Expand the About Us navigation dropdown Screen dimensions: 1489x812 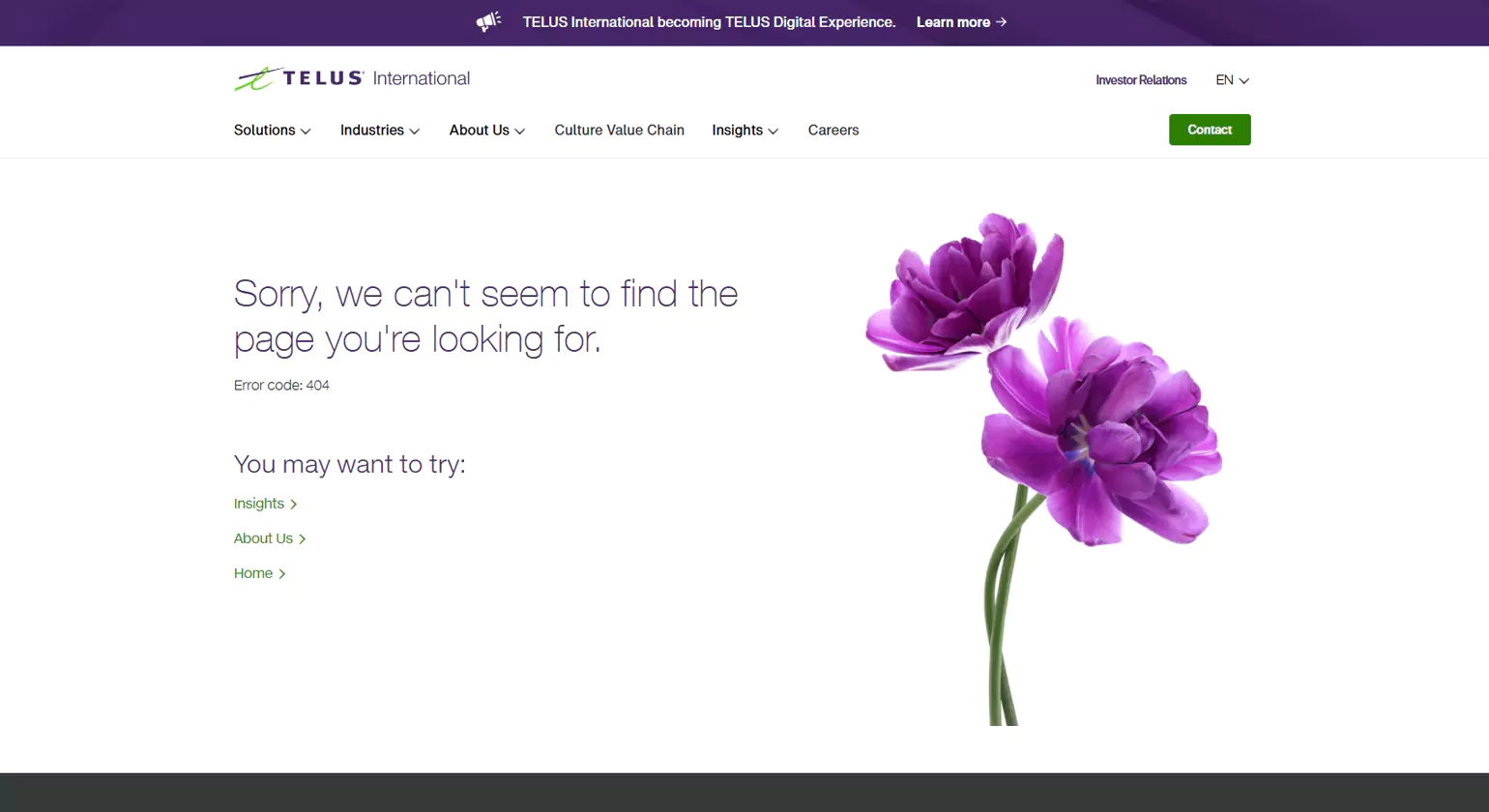click(x=486, y=130)
